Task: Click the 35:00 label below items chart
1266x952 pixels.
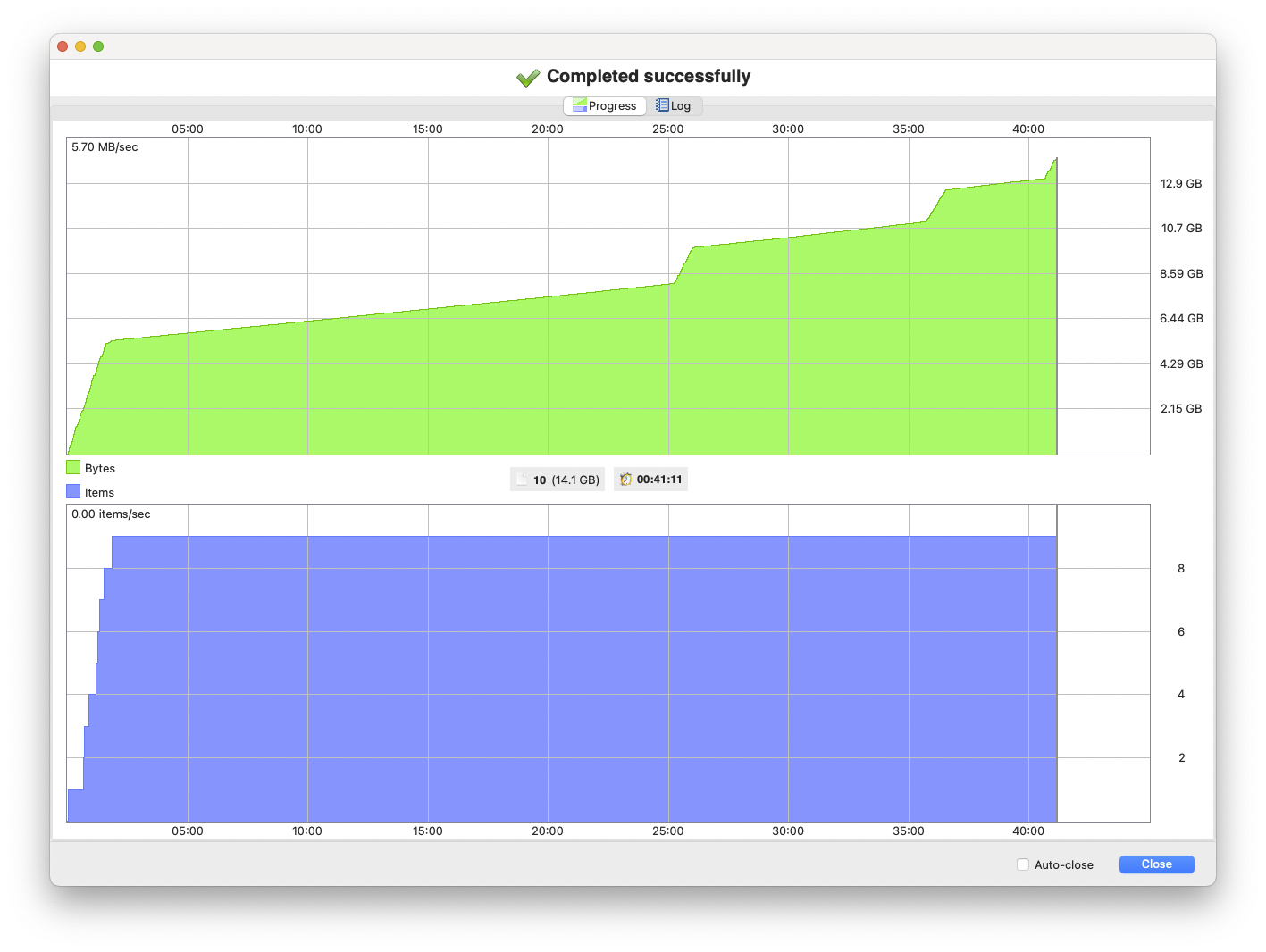Action: (909, 831)
